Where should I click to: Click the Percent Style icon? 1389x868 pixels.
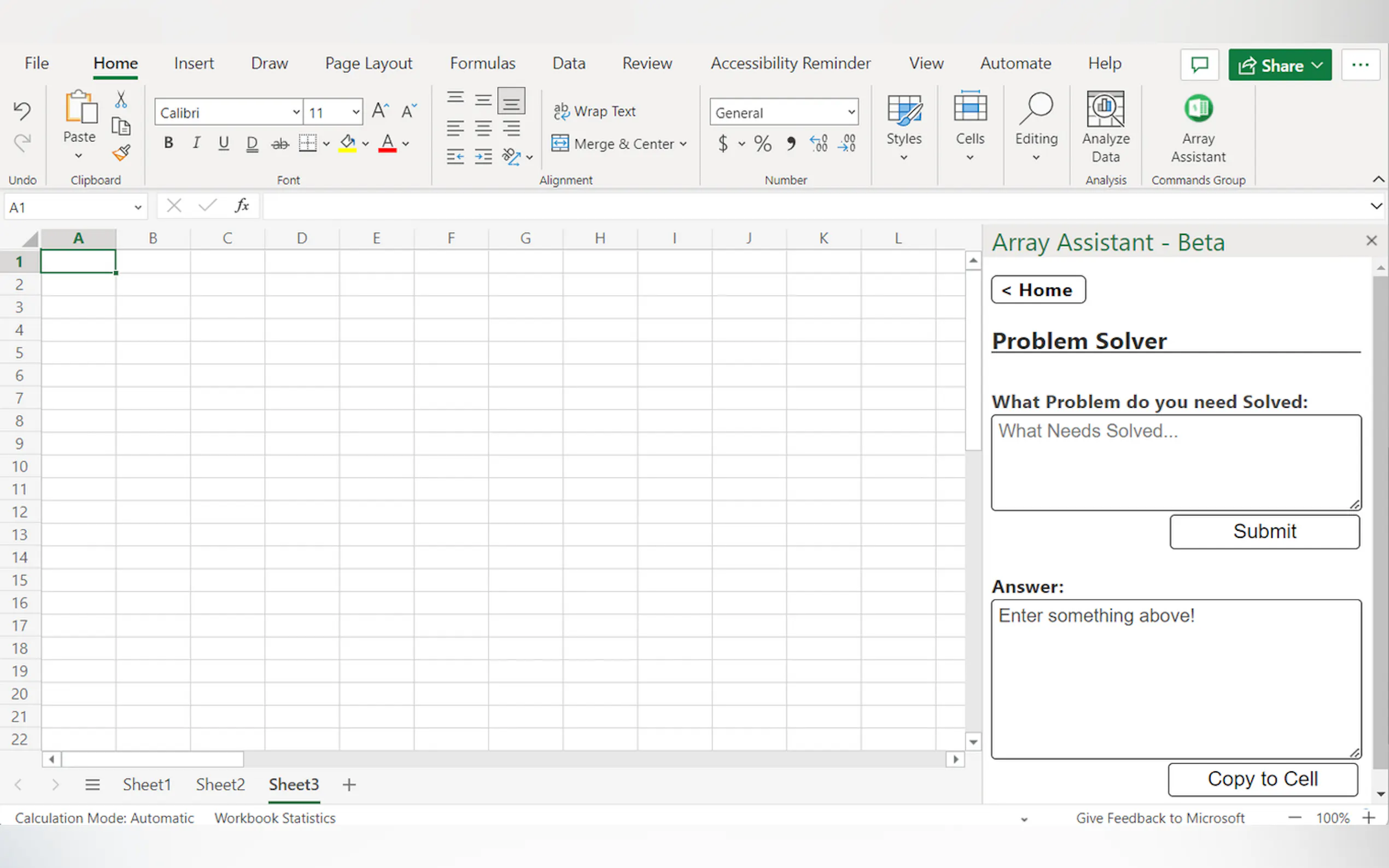tap(762, 144)
